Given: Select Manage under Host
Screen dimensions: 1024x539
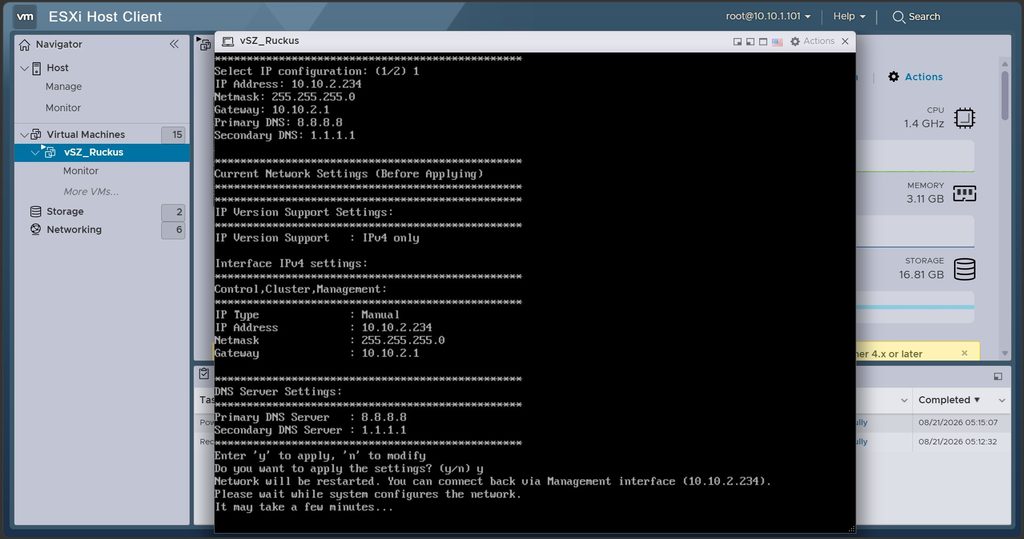Looking at the screenshot, I should (63, 86).
